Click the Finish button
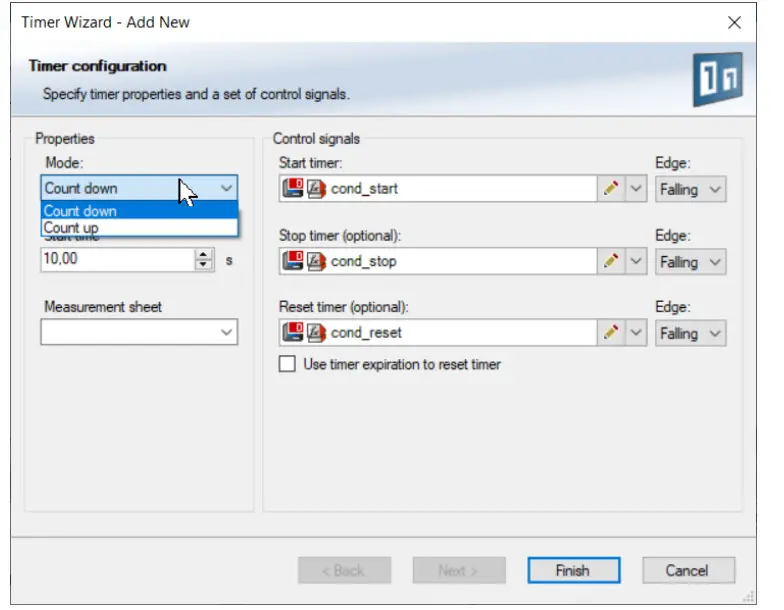Image resolution: width=784 pixels, height=610 pixels. [x=574, y=570]
